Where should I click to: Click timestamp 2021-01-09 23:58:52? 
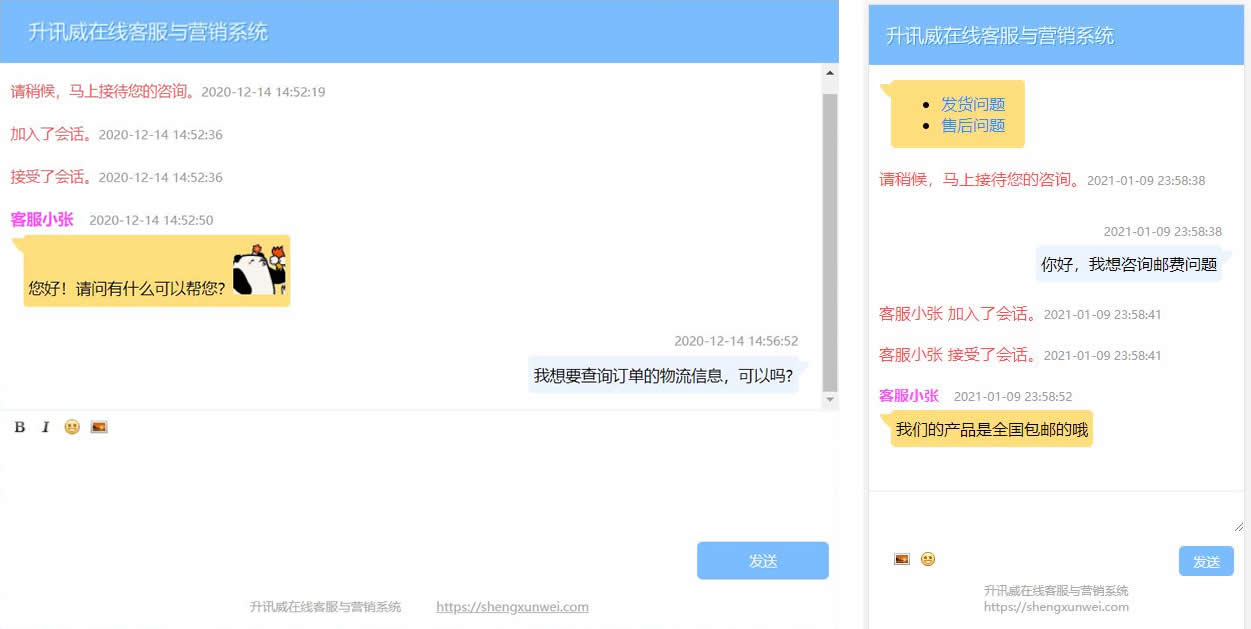[1013, 397]
